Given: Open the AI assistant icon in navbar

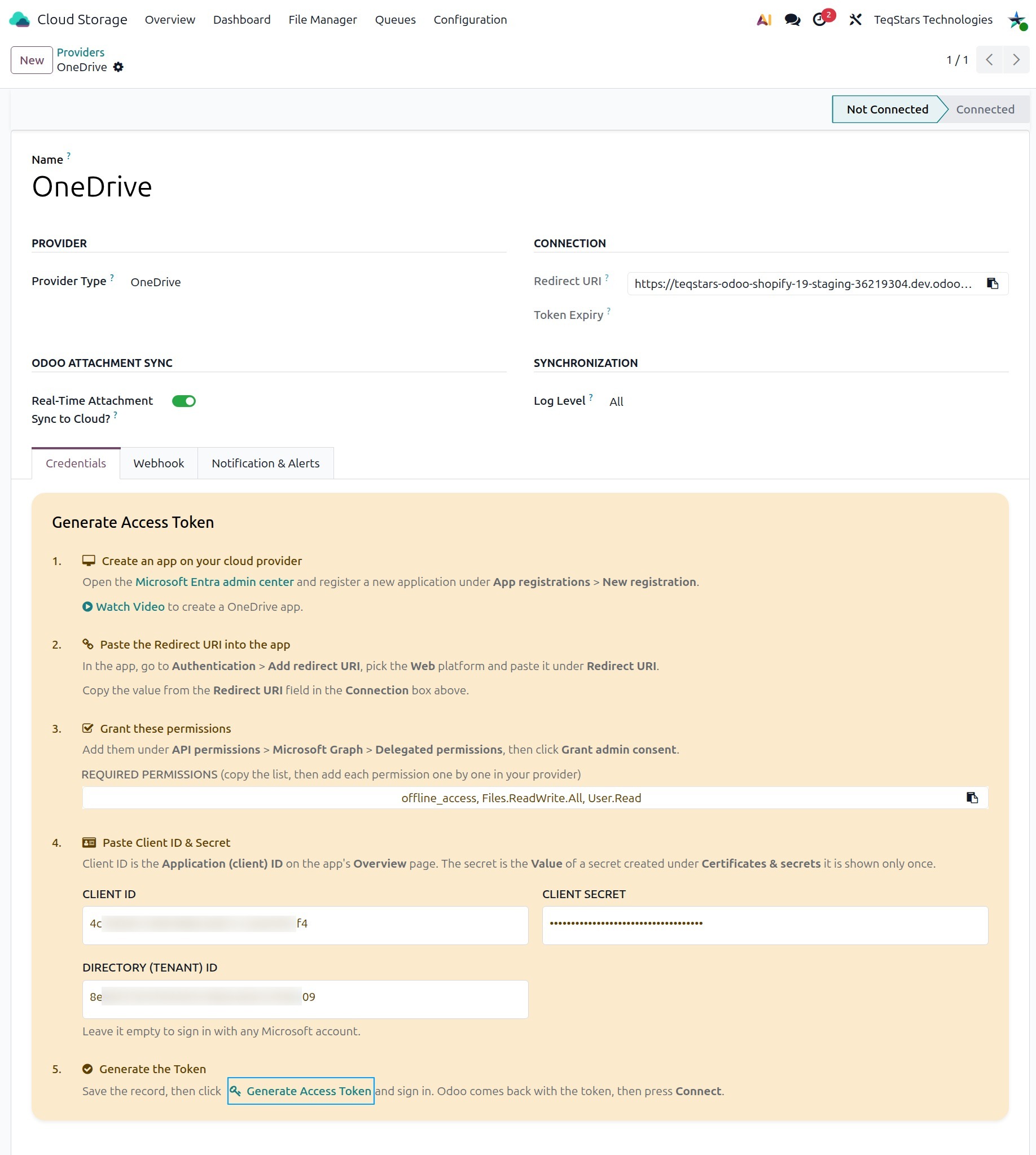Looking at the screenshot, I should 763,20.
